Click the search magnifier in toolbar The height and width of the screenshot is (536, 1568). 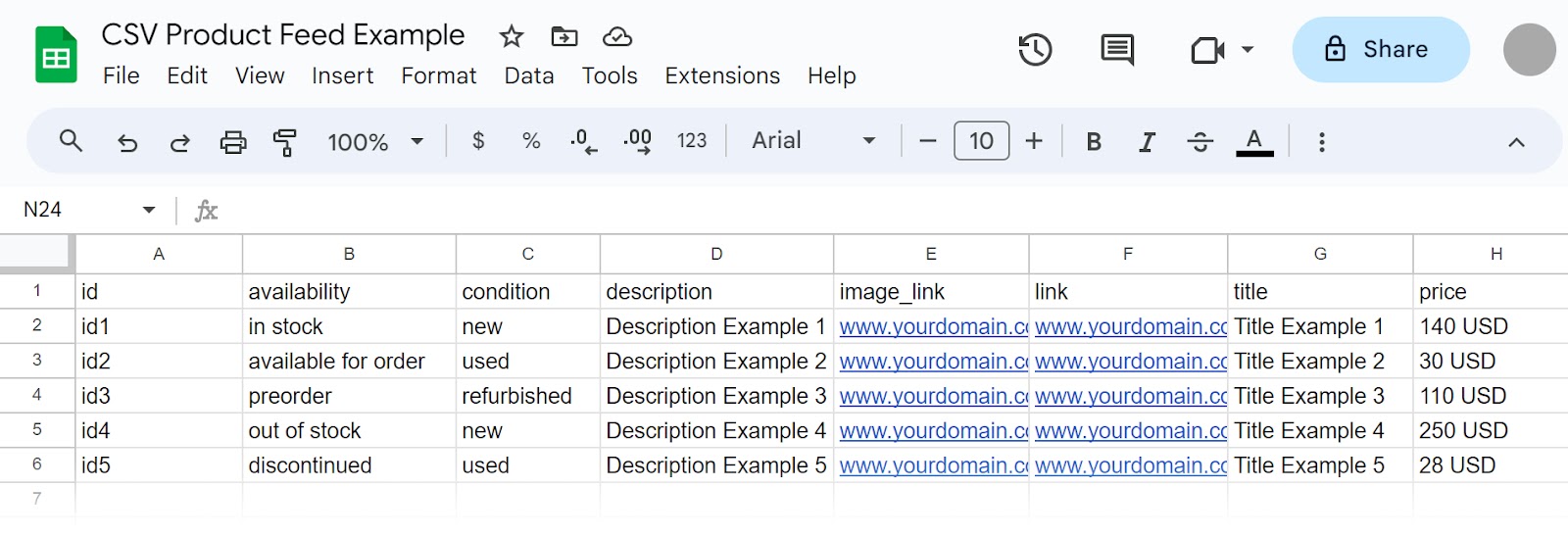pyautogui.click(x=71, y=141)
